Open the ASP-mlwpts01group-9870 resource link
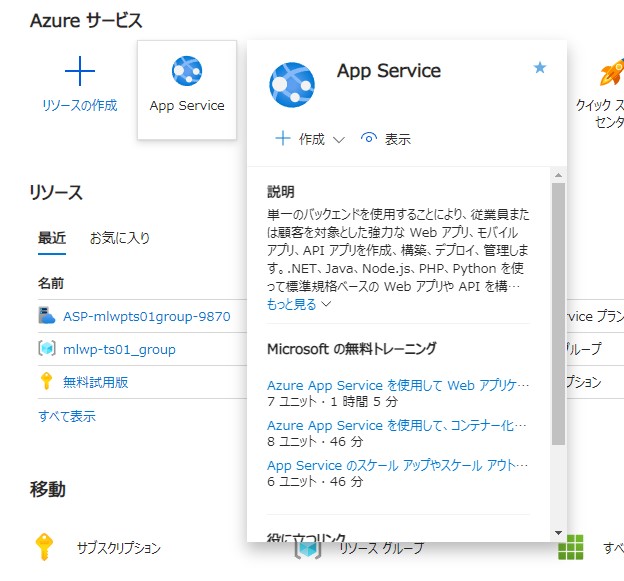624x581 pixels. pos(147,316)
